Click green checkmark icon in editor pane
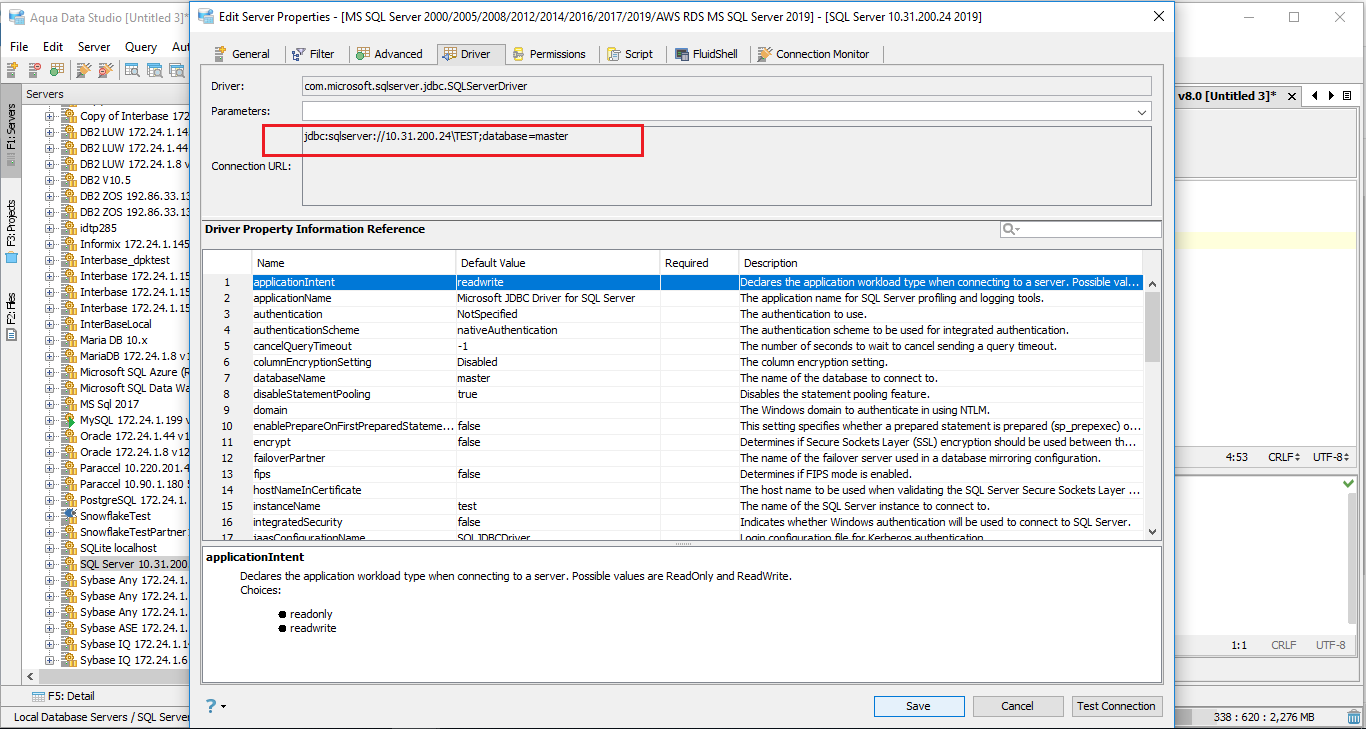The width and height of the screenshot is (1366, 729). 1348,484
